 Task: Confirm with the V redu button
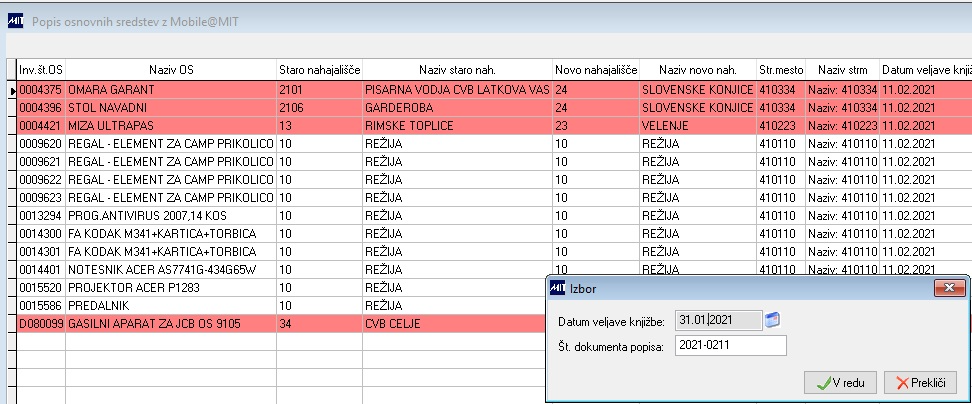[x=840, y=383]
